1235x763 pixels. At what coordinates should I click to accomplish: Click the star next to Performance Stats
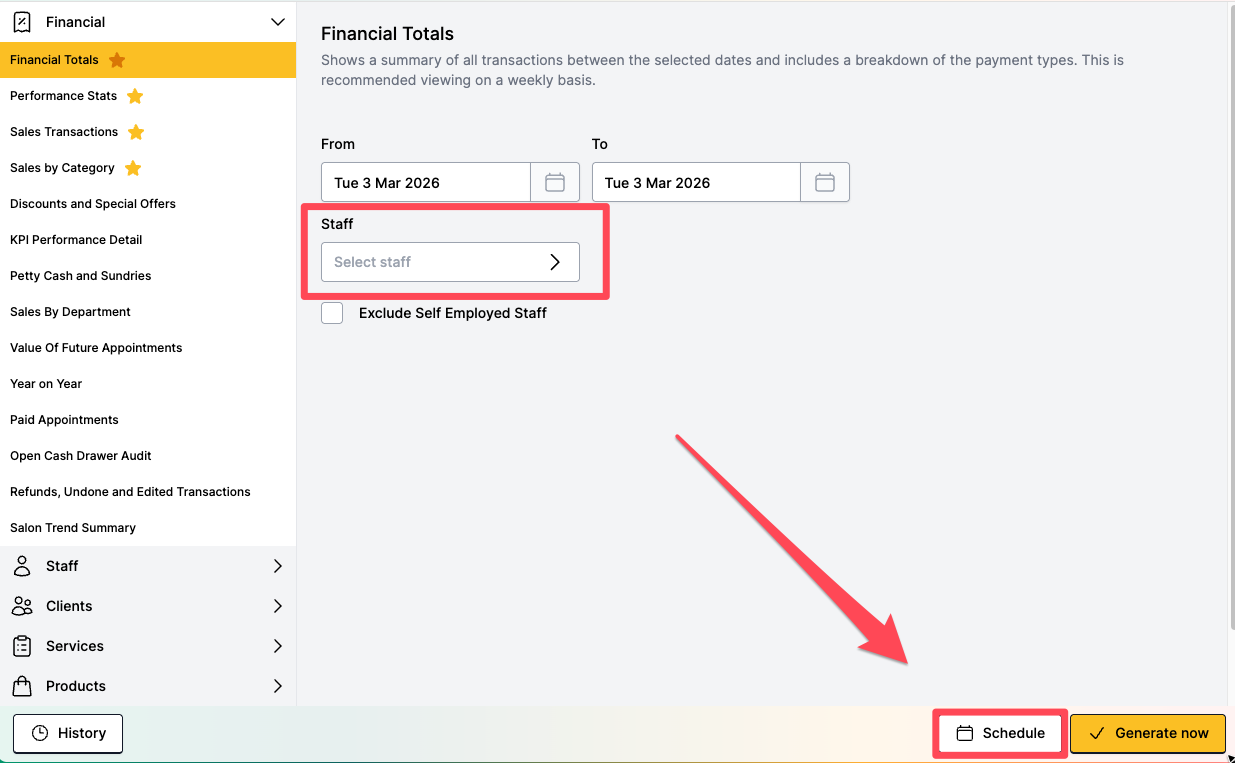pos(135,96)
